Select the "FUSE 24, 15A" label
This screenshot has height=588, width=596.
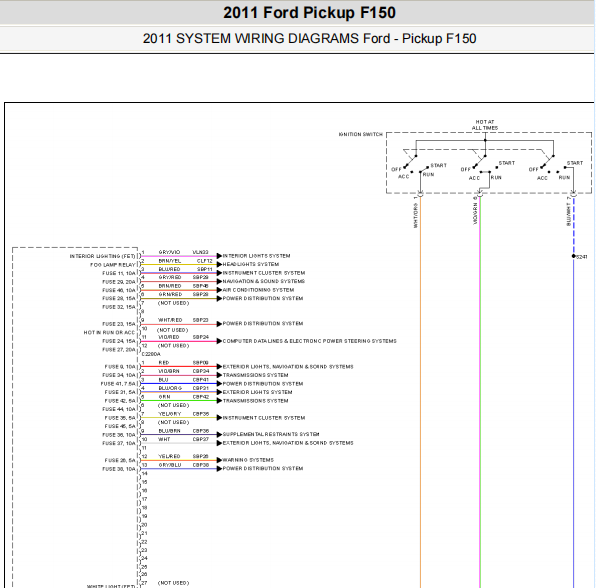(119, 341)
